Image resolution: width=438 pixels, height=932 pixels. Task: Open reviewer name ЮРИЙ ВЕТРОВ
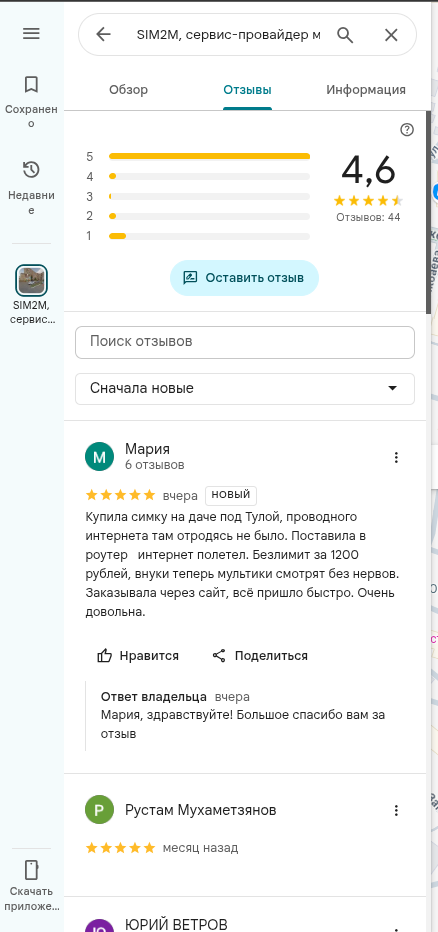click(177, 925)
